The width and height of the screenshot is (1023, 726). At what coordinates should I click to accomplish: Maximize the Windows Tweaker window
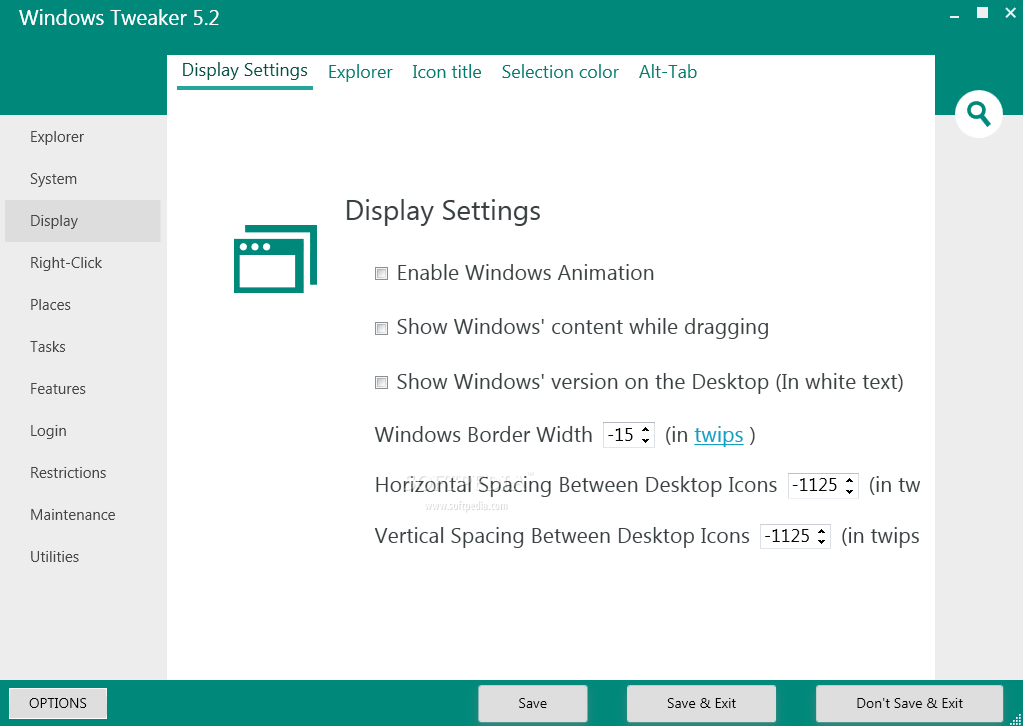pyautogui.click(x=982, y=13)
